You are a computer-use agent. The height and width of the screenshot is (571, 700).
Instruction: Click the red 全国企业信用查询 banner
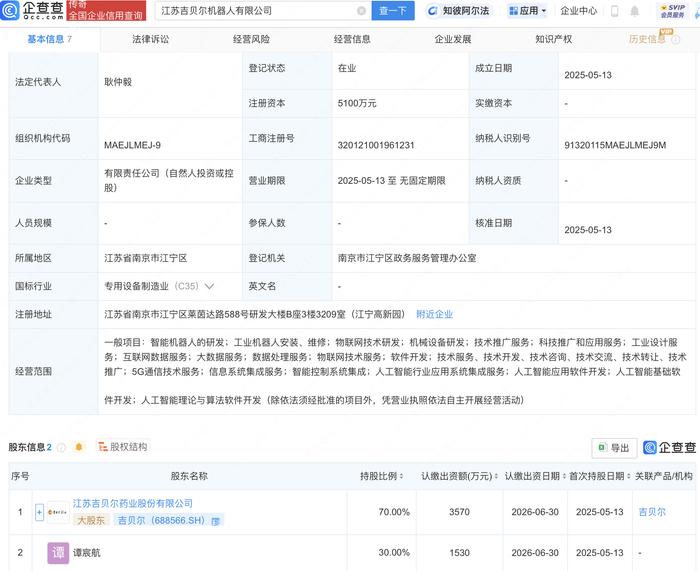coord(106,11)
